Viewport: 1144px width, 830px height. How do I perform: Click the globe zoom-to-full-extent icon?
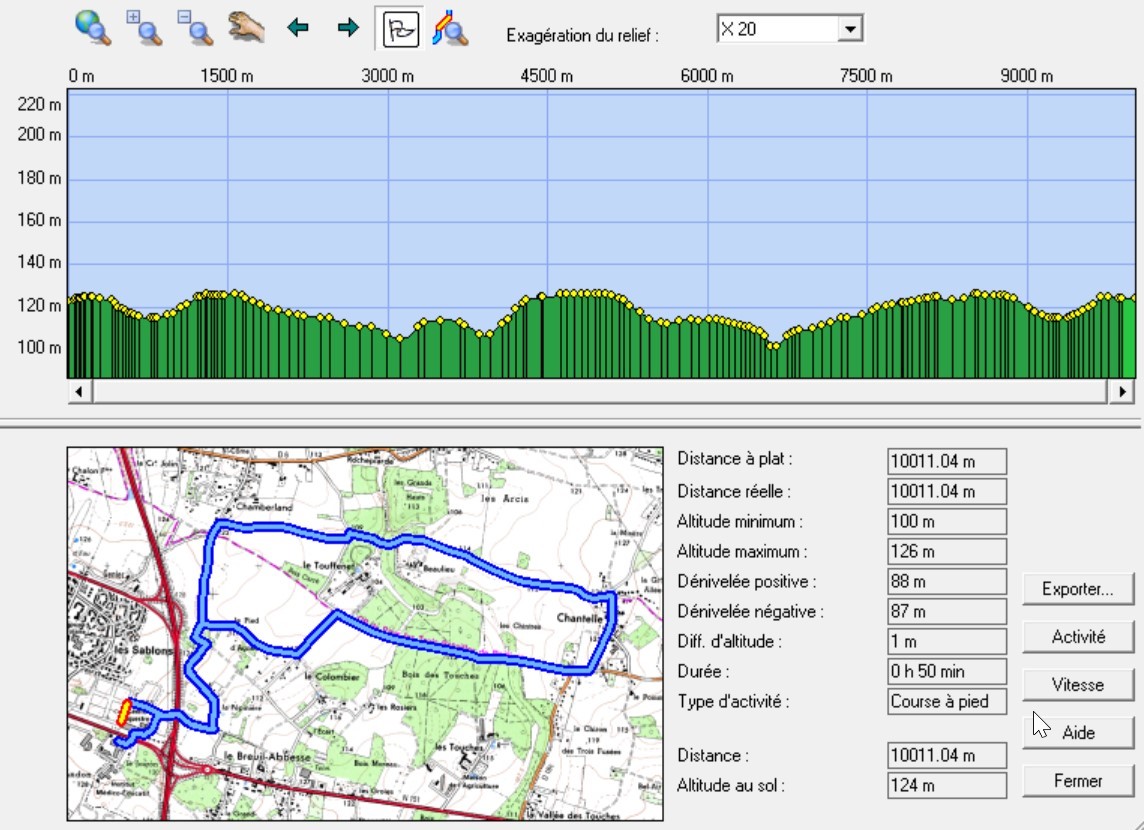93,28
